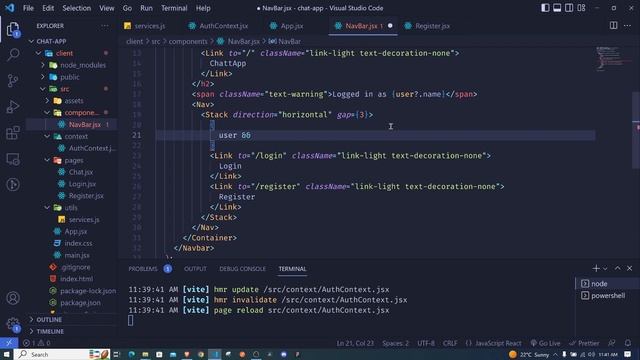
Task: Click Prettier in status bar
Action: (584, 343)
